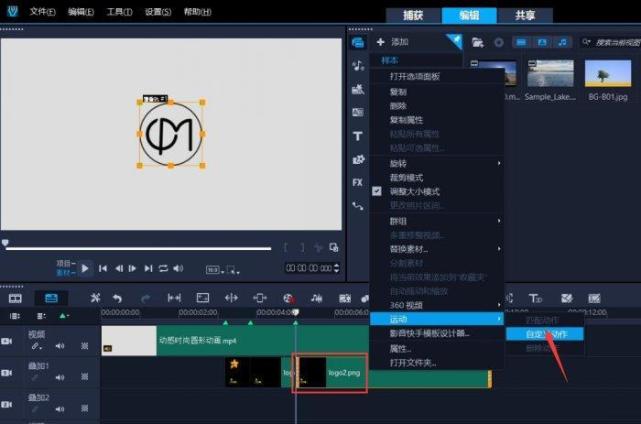Mute the 视频 track speaker icon
This screenshot has height=424, width=641.
click(x=59, y=347)
